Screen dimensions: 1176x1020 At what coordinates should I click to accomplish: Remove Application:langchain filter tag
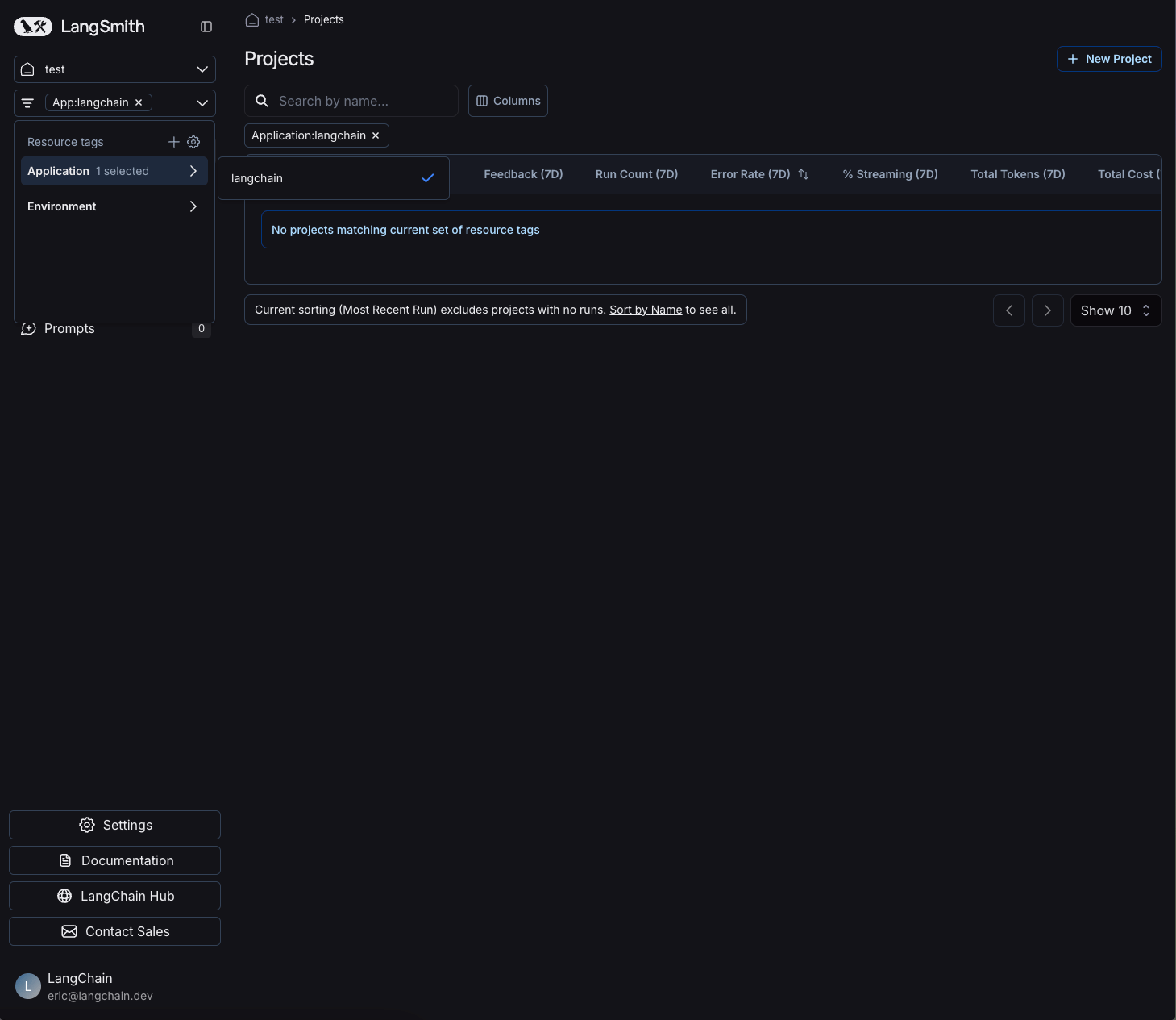[376, 135]
